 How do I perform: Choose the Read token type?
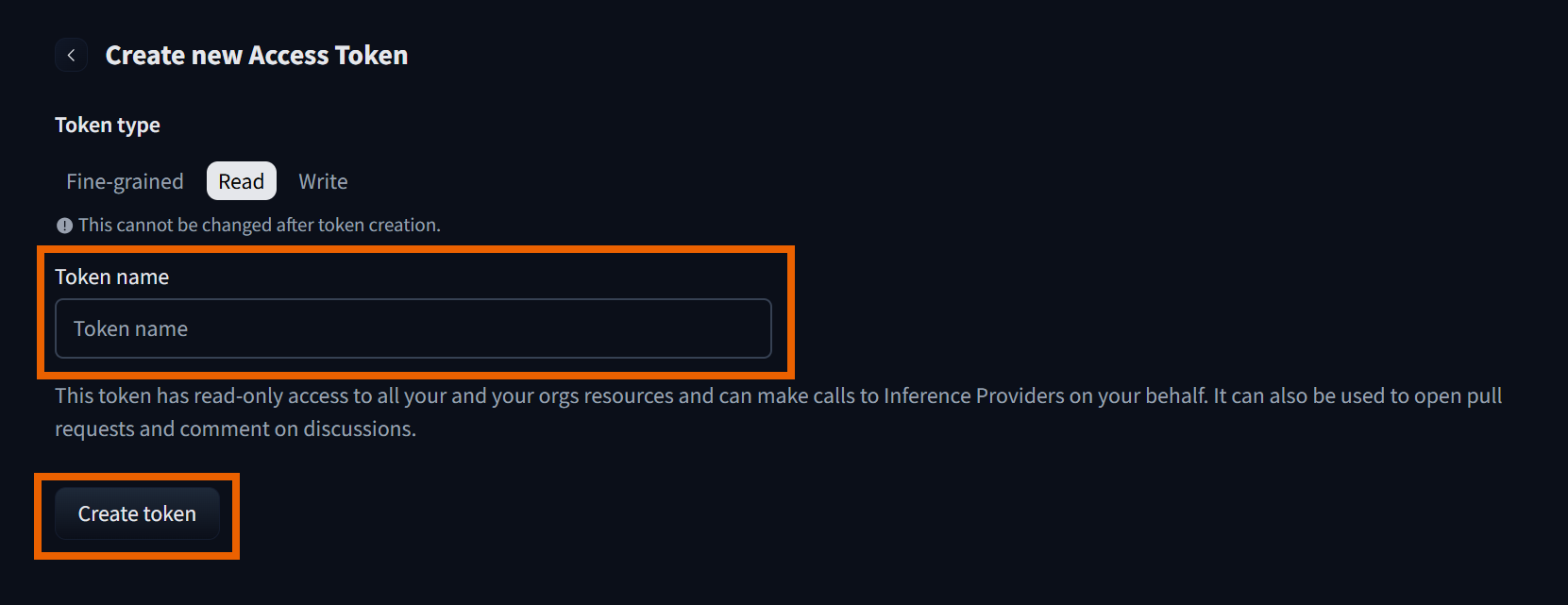click(x=241, y=181)
